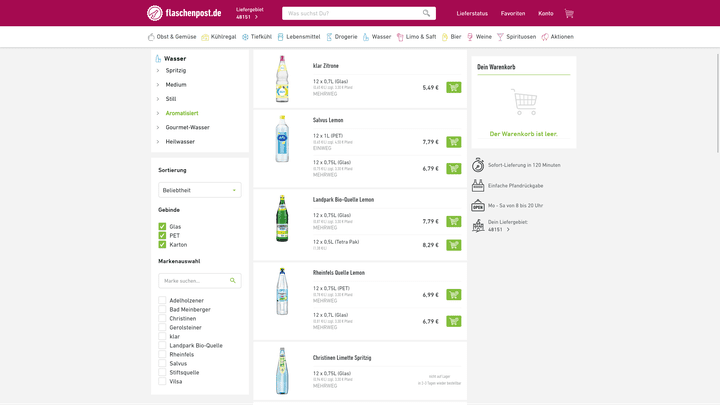This screenshot has height=405, width=720.
Task: Click the 'Was suchst Du?' search field
Action: click(350, 14)
